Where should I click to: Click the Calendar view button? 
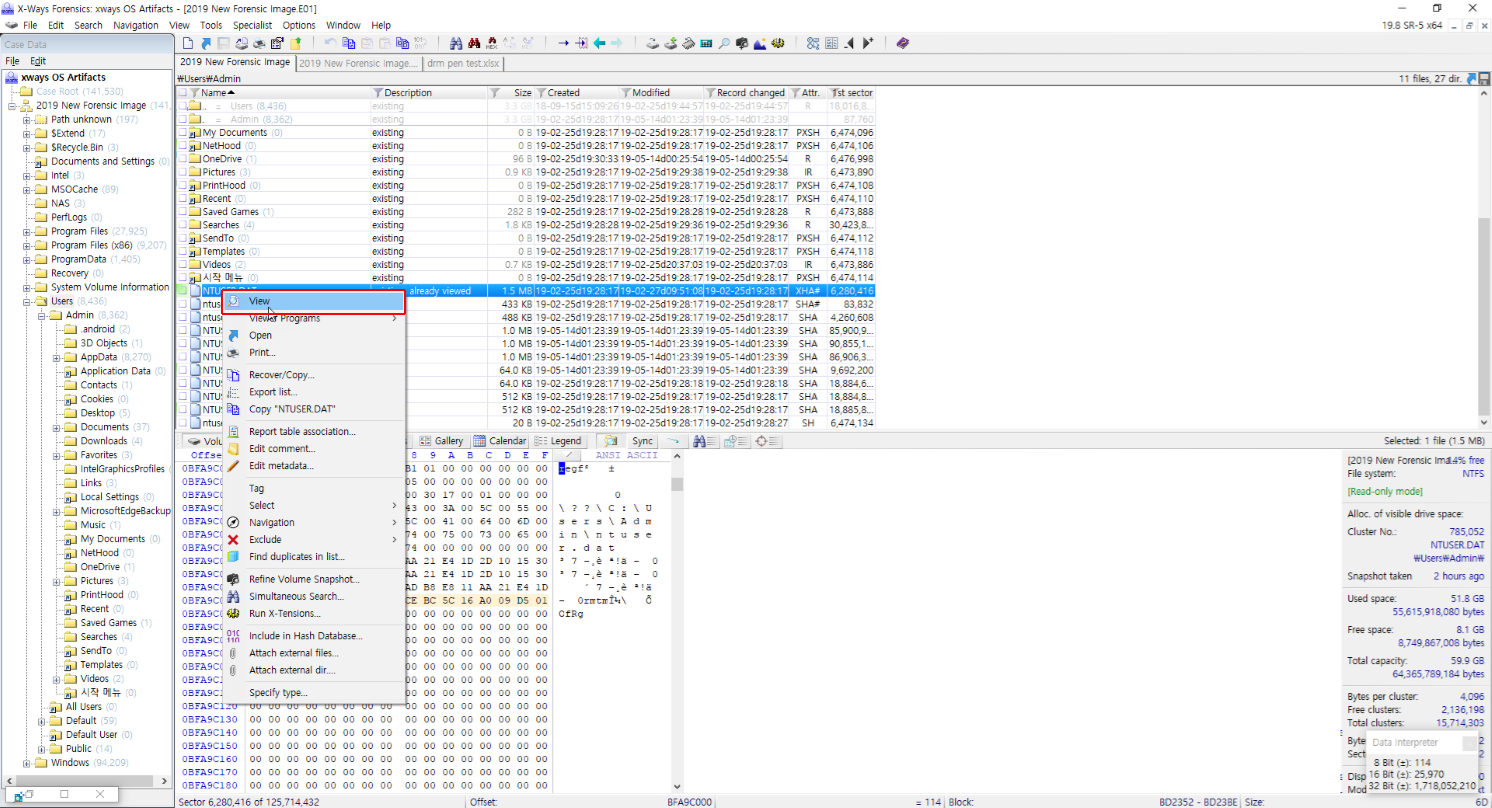tap(500, 441)
